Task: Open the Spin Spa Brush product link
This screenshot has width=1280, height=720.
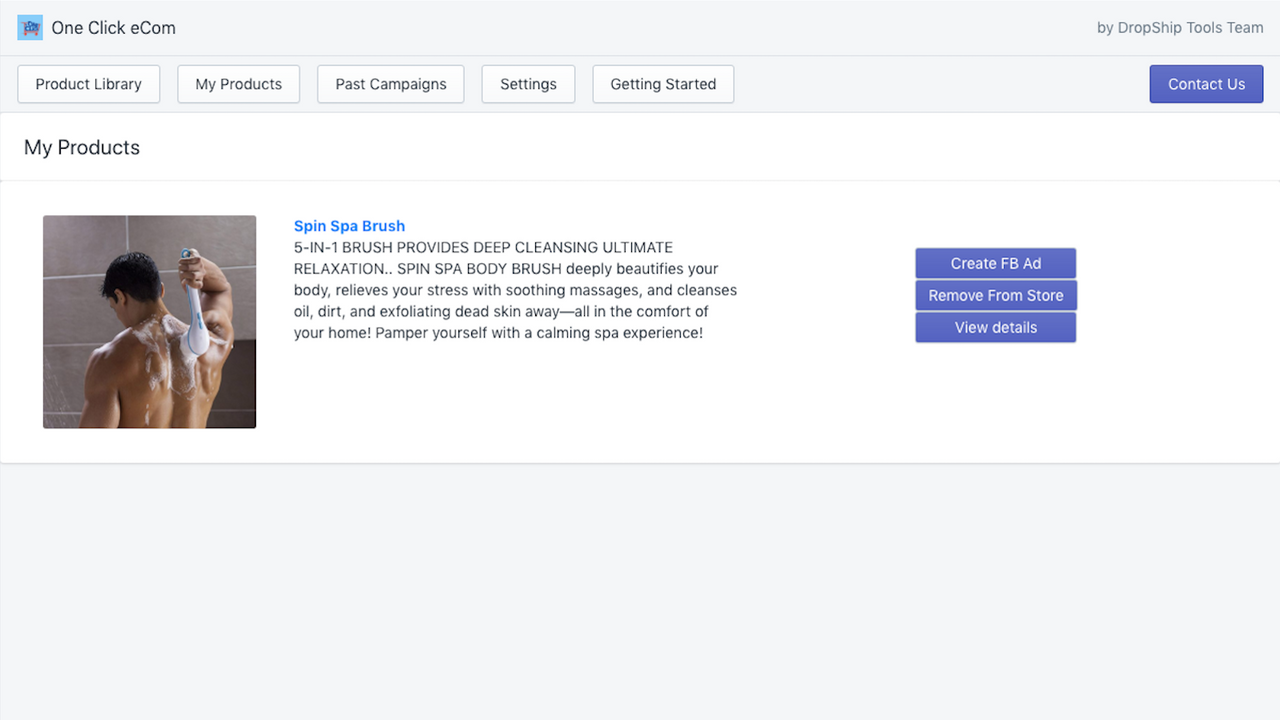Action: click(349, 226)
